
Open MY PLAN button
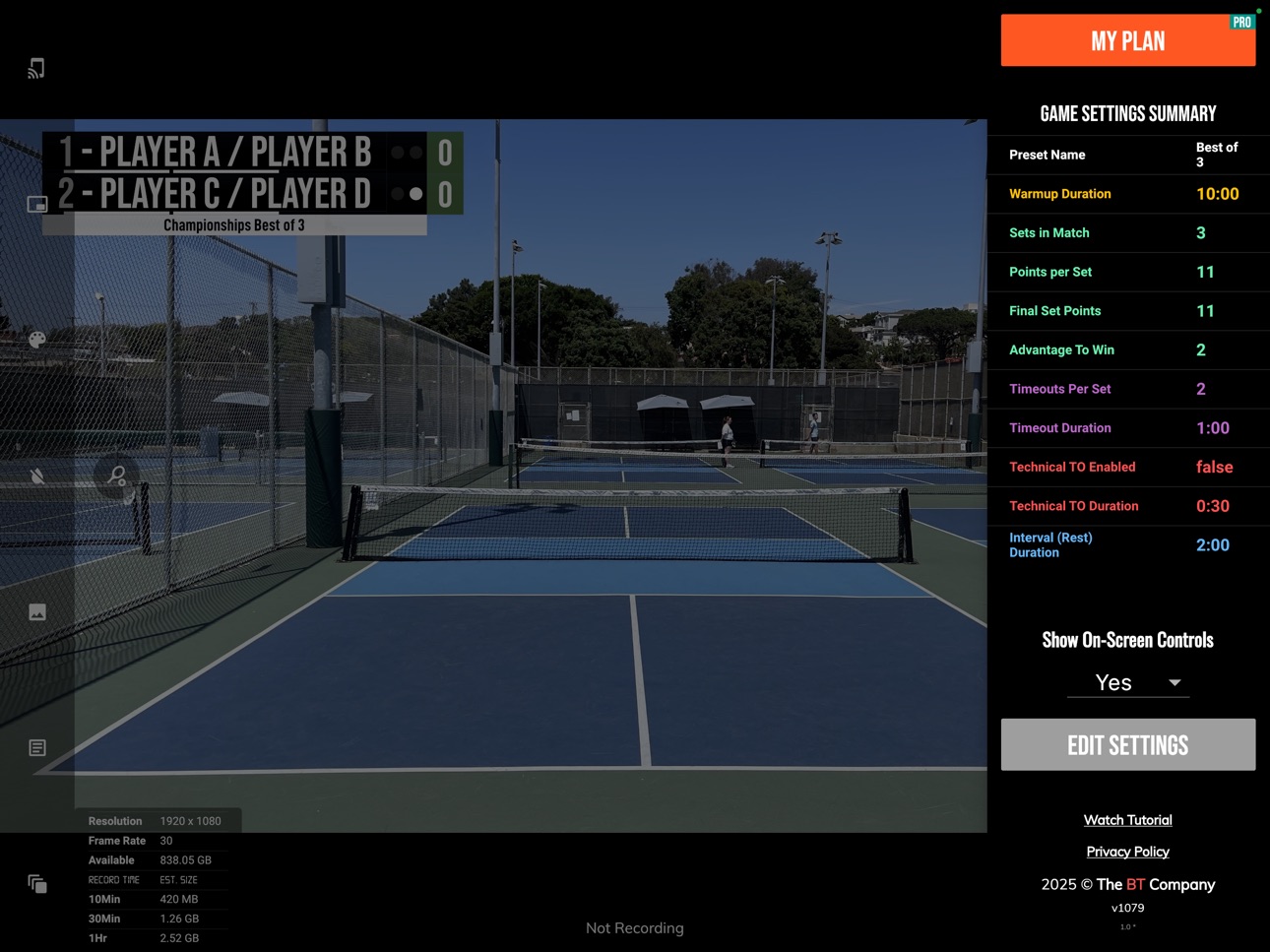point(1128,40)
